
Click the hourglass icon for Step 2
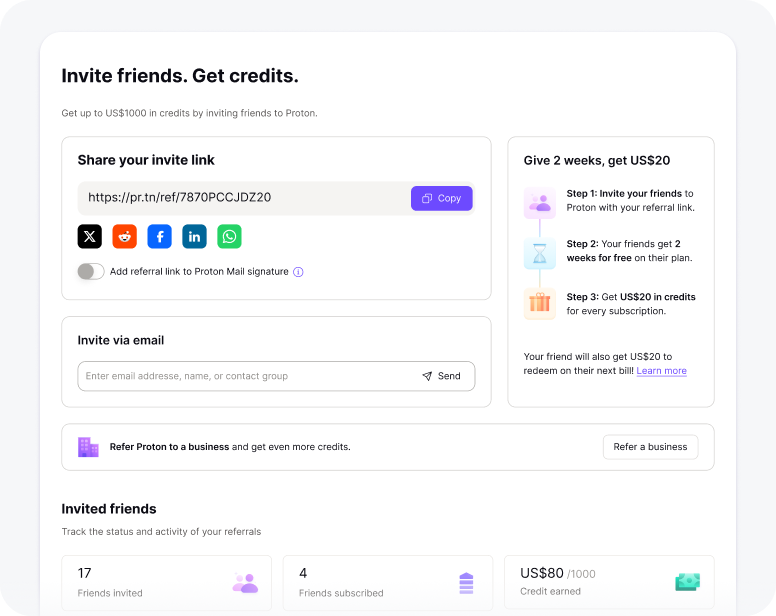pos(540,253)
